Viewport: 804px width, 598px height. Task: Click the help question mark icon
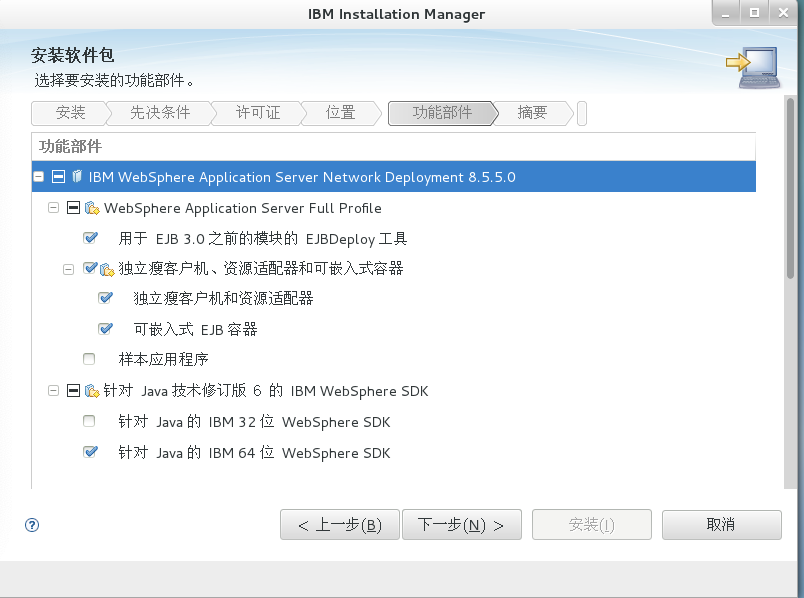click(x=32, y=525)
